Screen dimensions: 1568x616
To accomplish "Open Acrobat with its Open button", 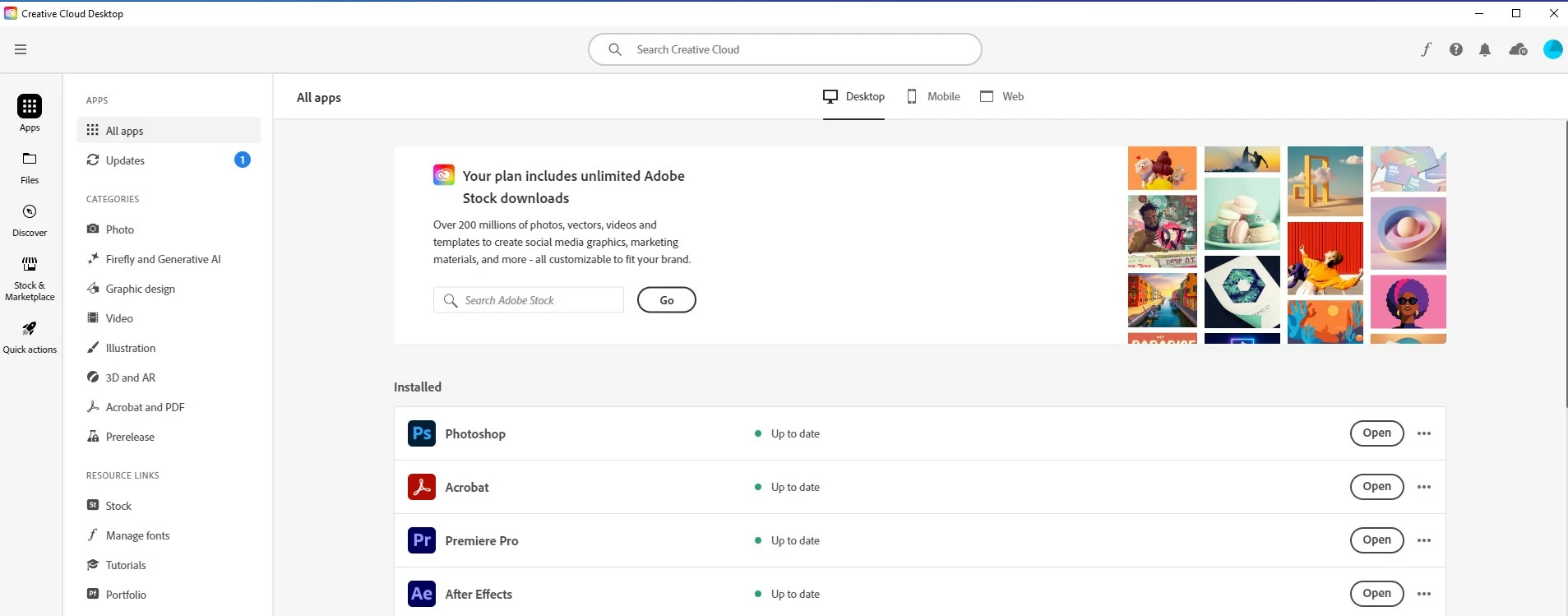I will pos(1376,487).
